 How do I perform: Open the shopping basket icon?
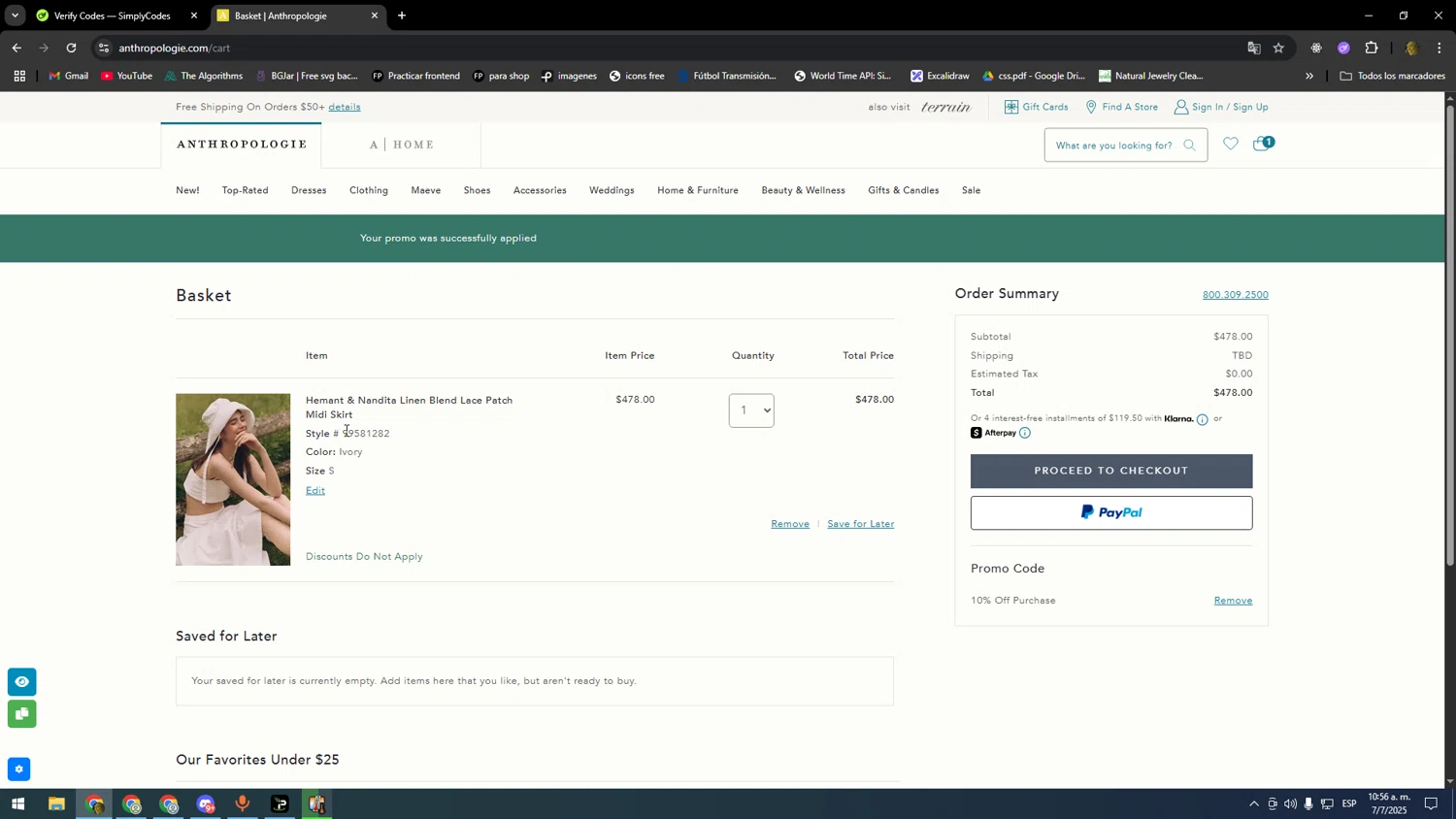(x=1263, y=144)
